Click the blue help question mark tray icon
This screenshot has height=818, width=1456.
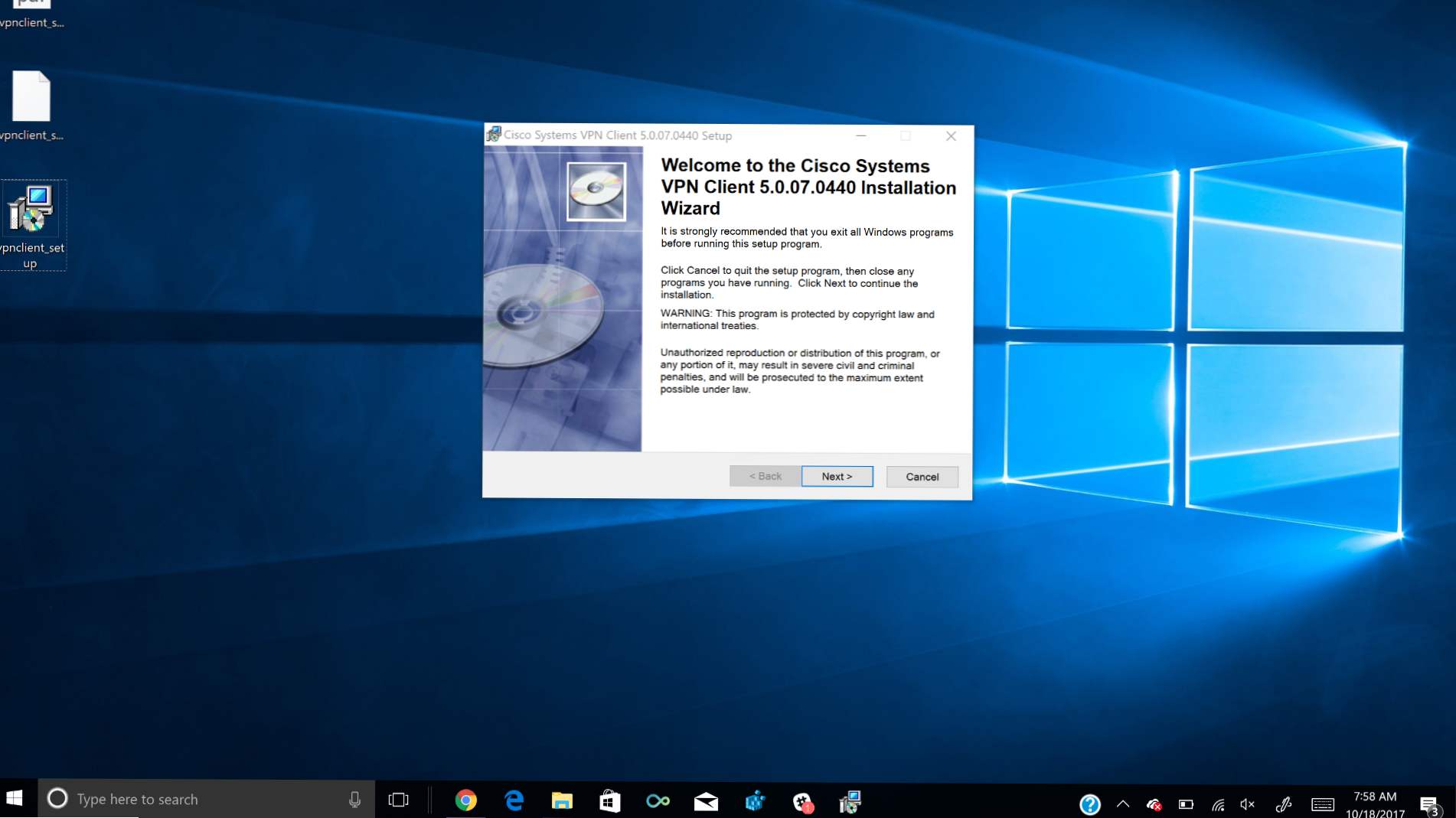point(1090,804)
